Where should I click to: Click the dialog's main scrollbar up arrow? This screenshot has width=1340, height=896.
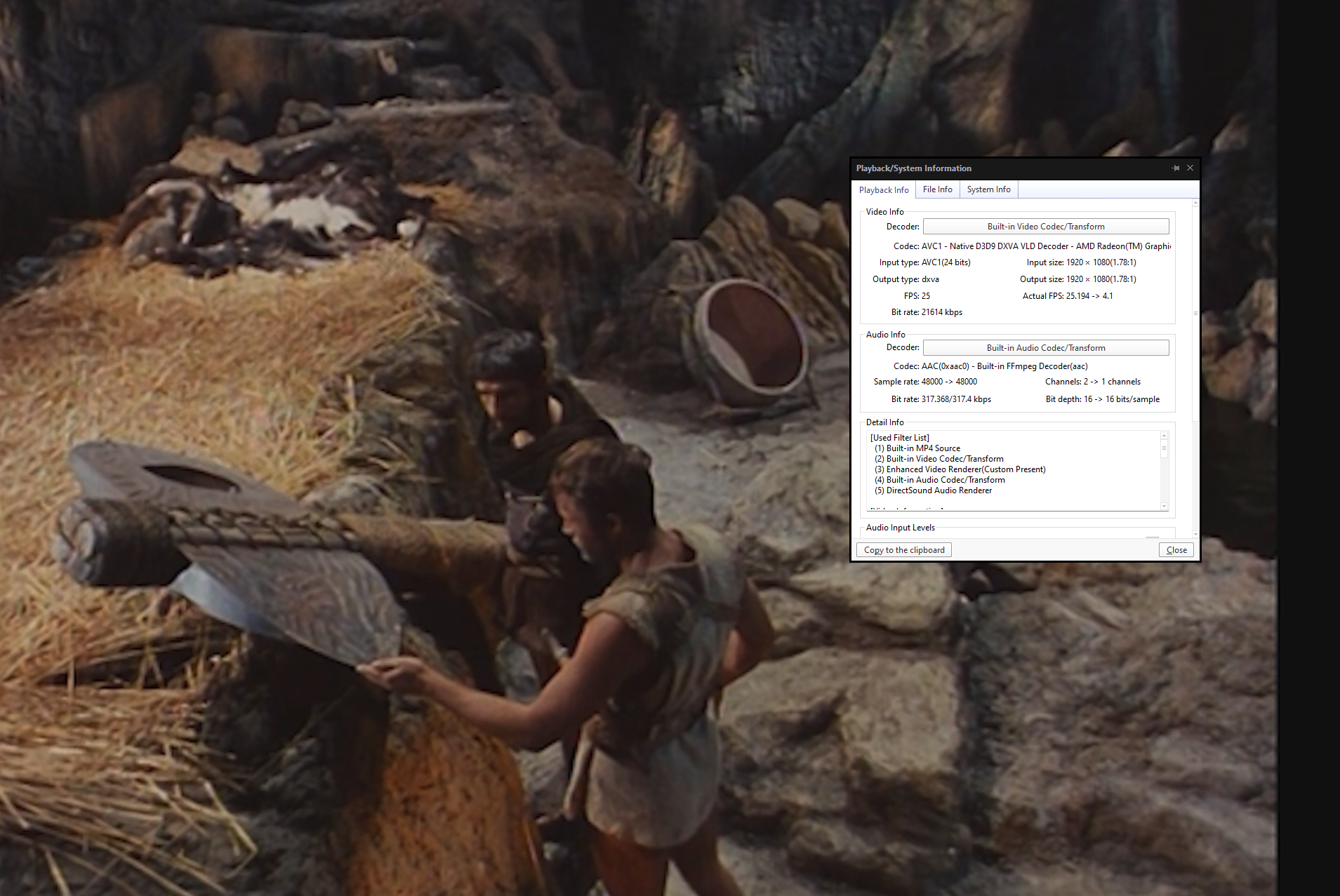(x=1195, y=203)
